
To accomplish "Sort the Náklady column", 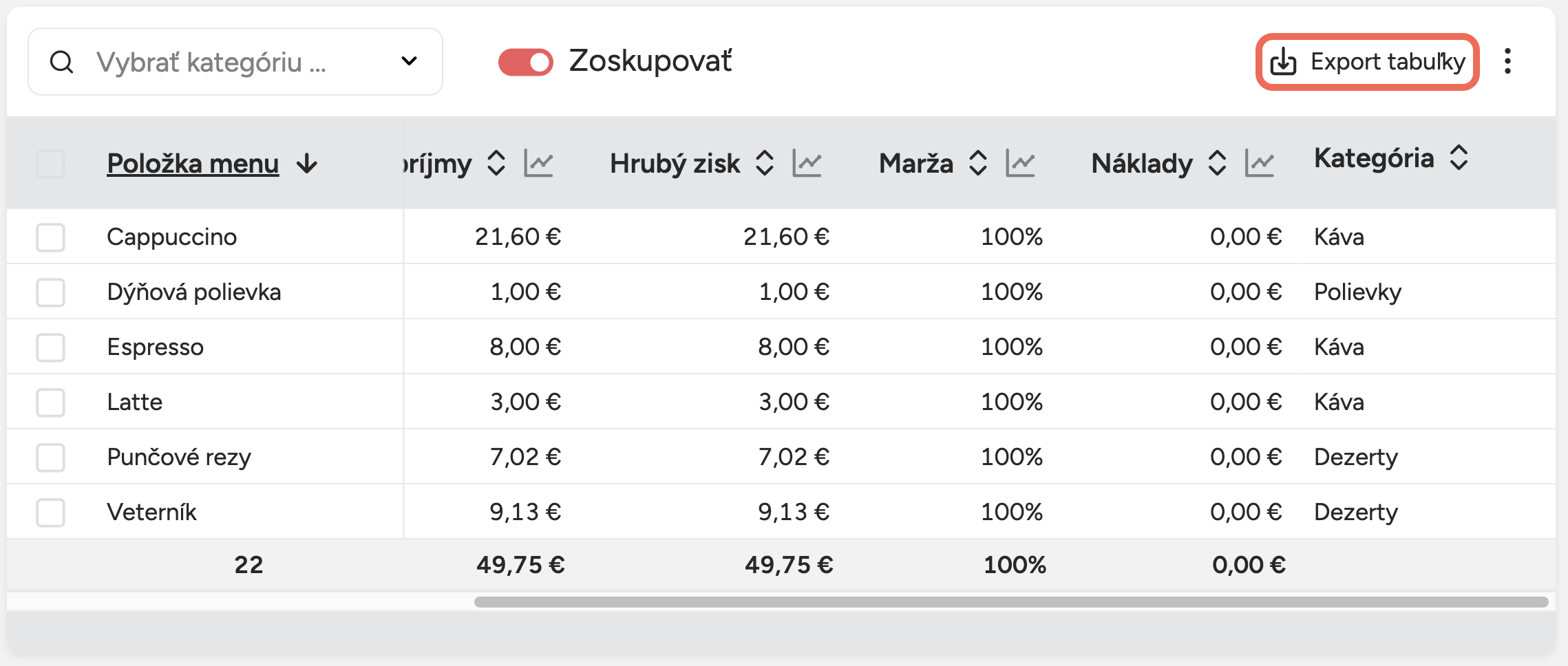I will (1217, 164).
